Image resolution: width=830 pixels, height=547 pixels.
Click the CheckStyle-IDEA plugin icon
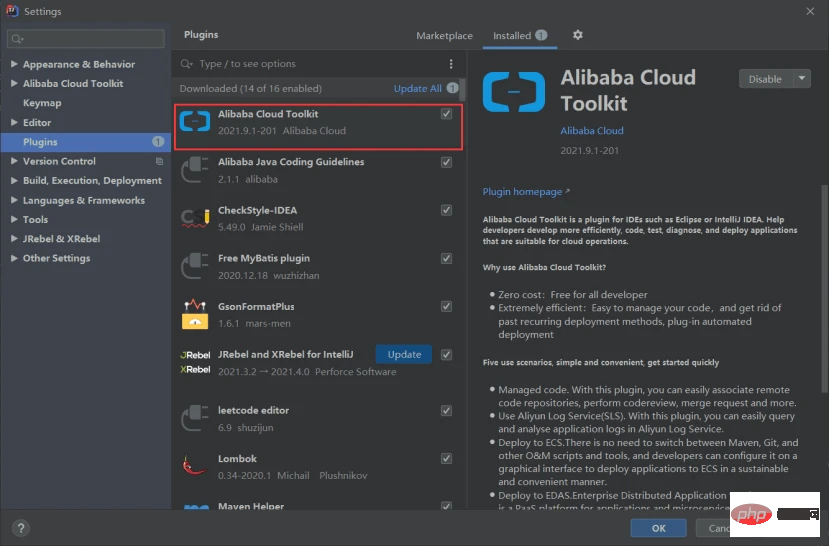(x=194, y=219)
